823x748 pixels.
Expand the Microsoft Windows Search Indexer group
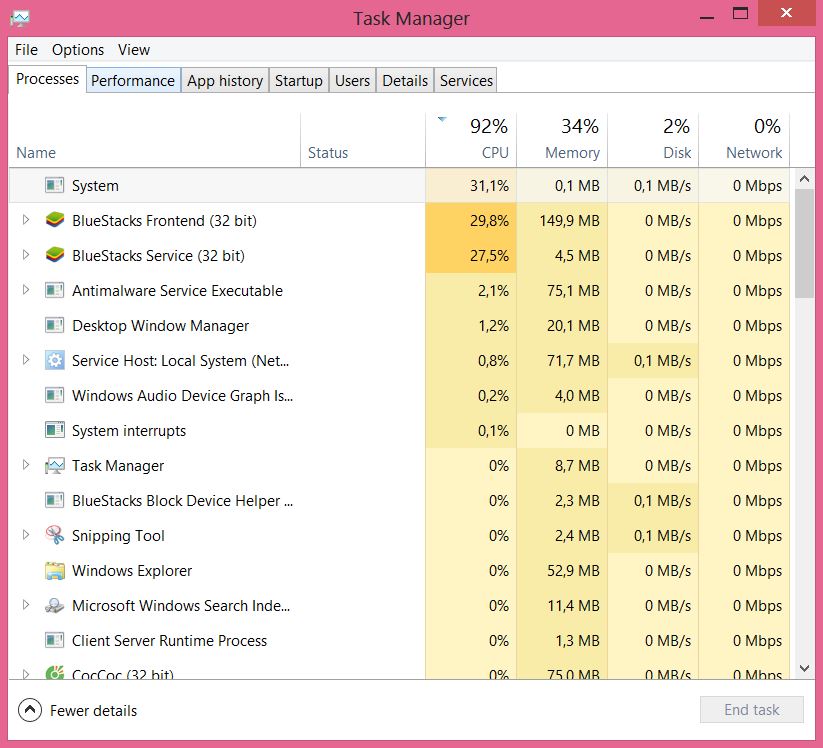26,605
